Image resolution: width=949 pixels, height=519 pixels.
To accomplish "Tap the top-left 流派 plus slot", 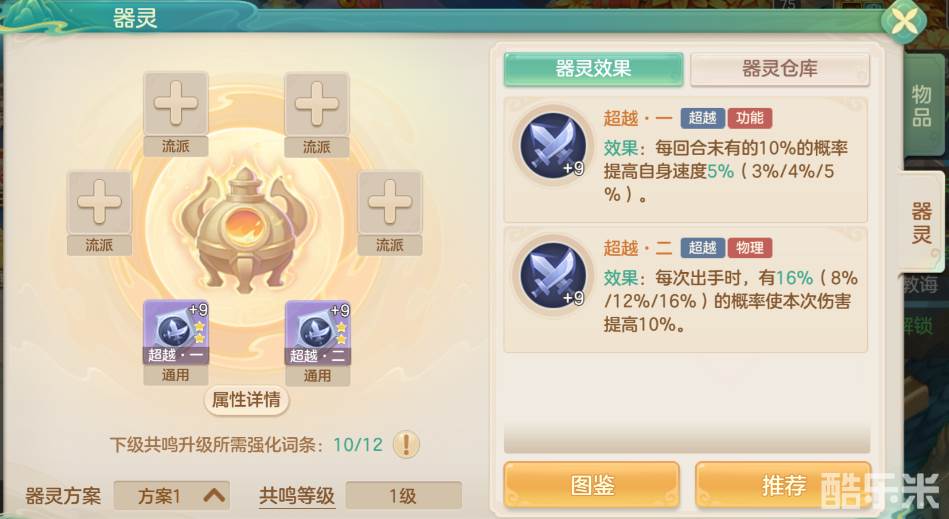I will pyautogui.click(x=176, y=103).
